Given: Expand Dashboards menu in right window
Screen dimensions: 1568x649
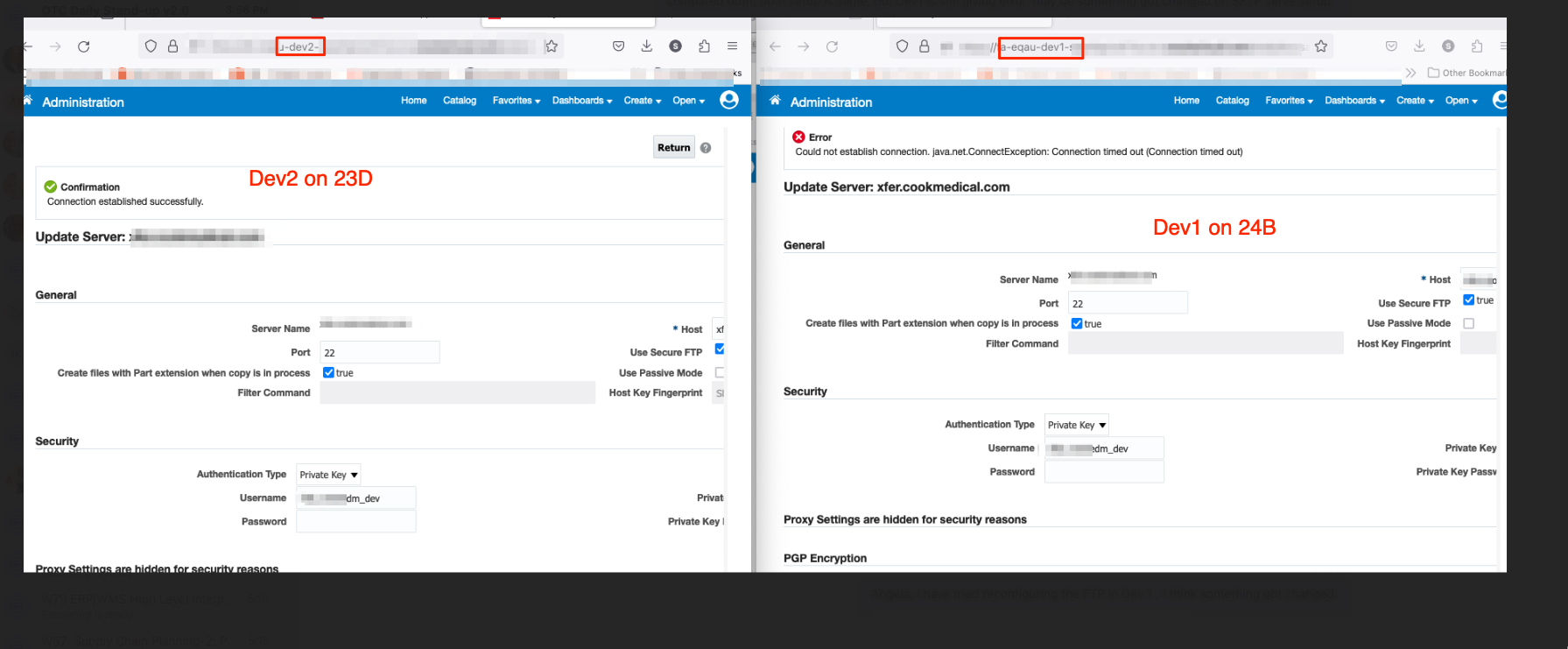Looking at the screenshot, I should [1354, 101].
